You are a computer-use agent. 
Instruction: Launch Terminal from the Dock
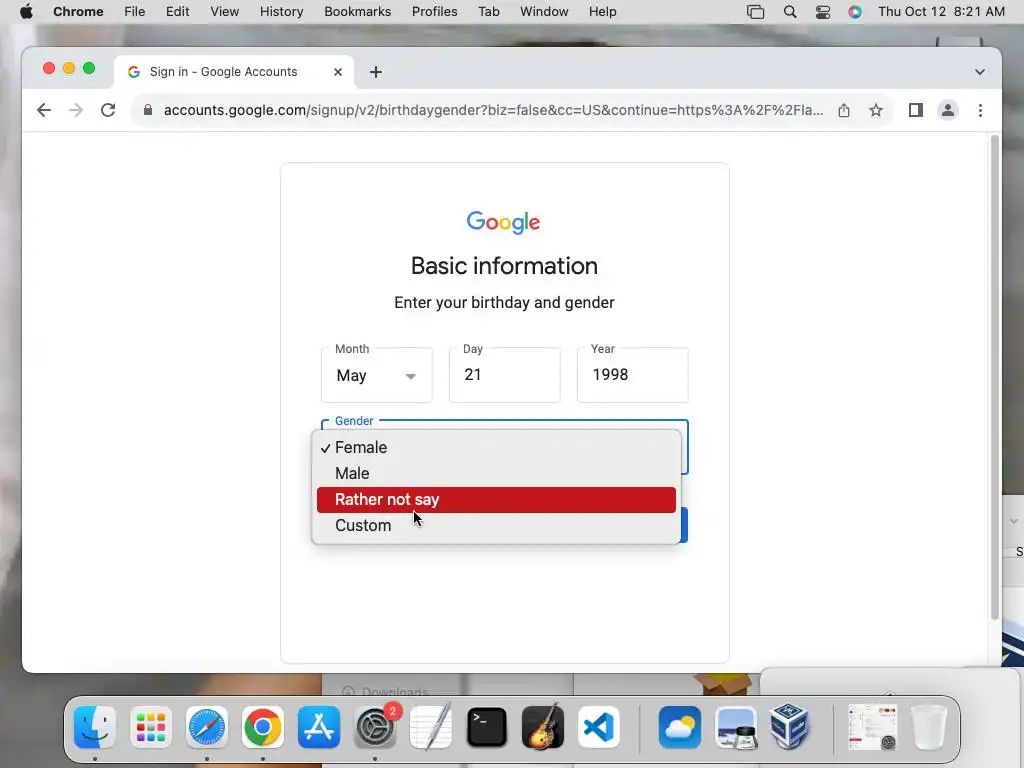pos(487,727)
